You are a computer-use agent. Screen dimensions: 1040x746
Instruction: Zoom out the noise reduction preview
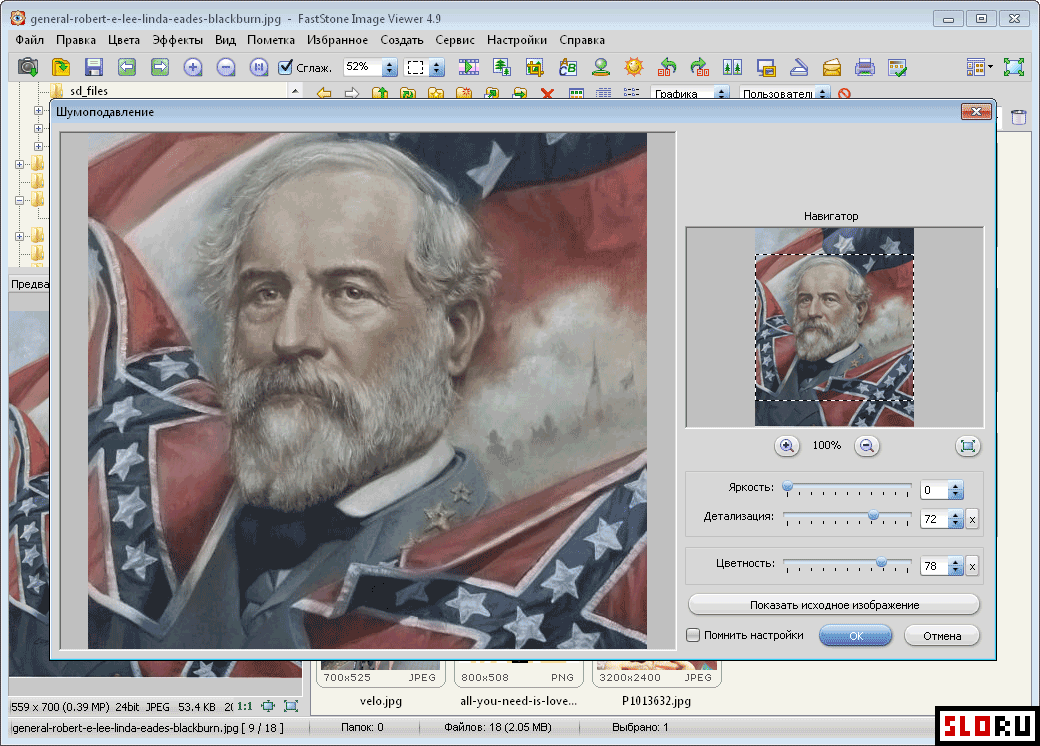point(866,446)
